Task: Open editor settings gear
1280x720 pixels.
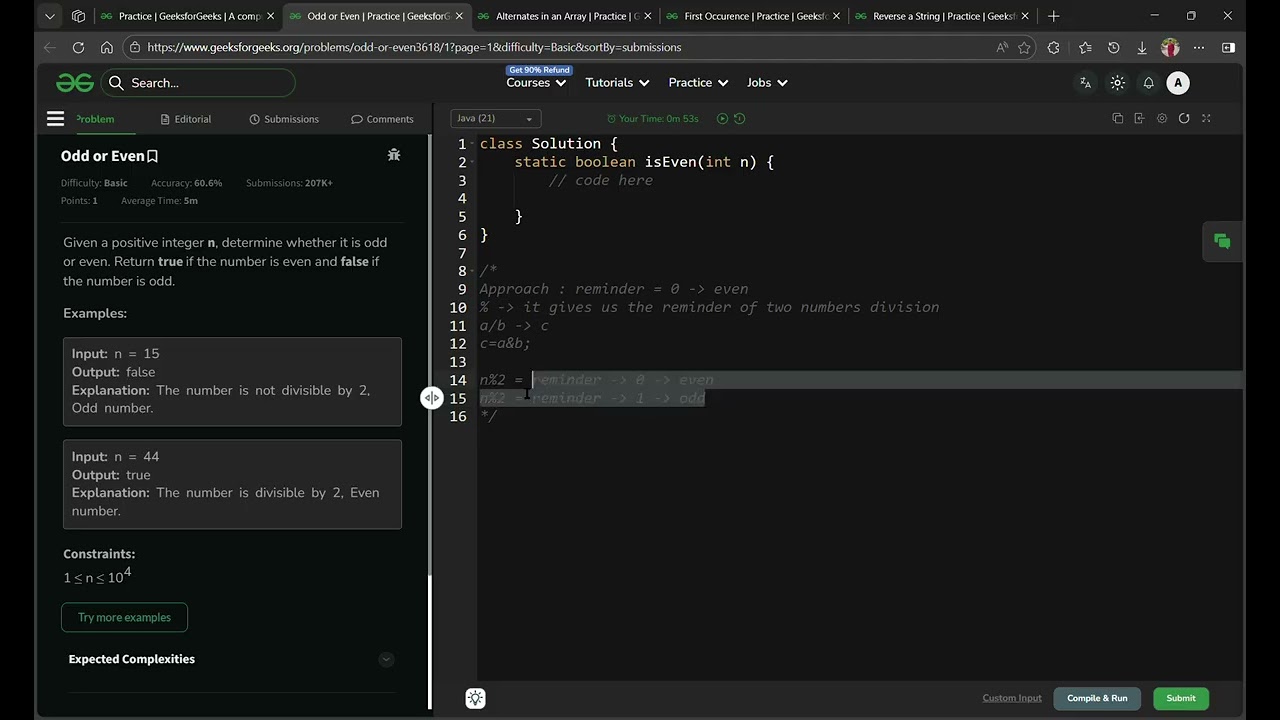Action: click(1162, 119)
